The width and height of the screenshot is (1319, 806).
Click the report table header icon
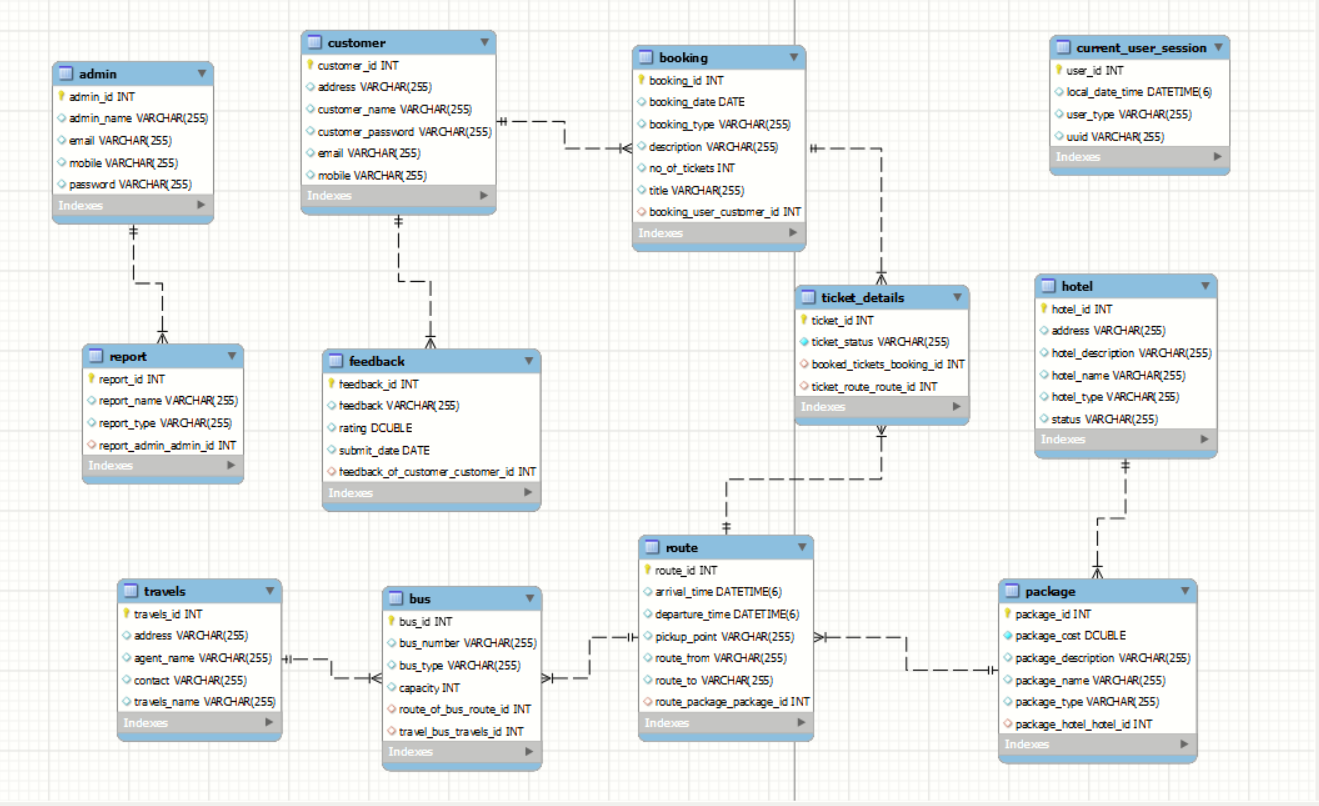coord(97,356)
